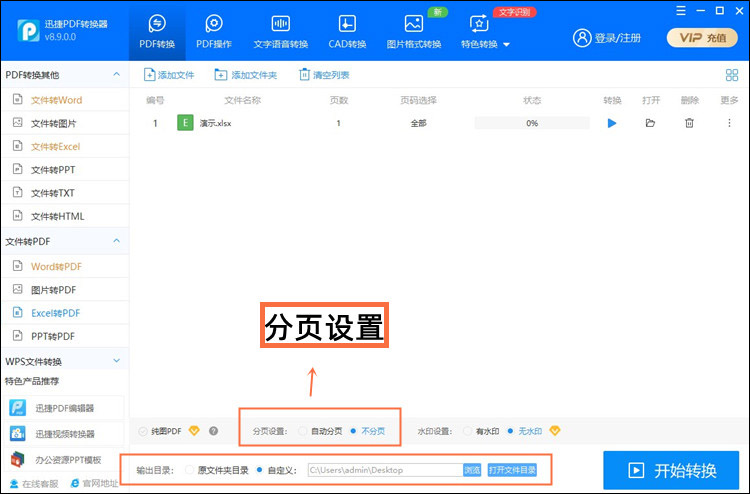Click the VIP 充值 button
Image resolution: width=750 pixels, height=494 pixels.
coord(702,38)
